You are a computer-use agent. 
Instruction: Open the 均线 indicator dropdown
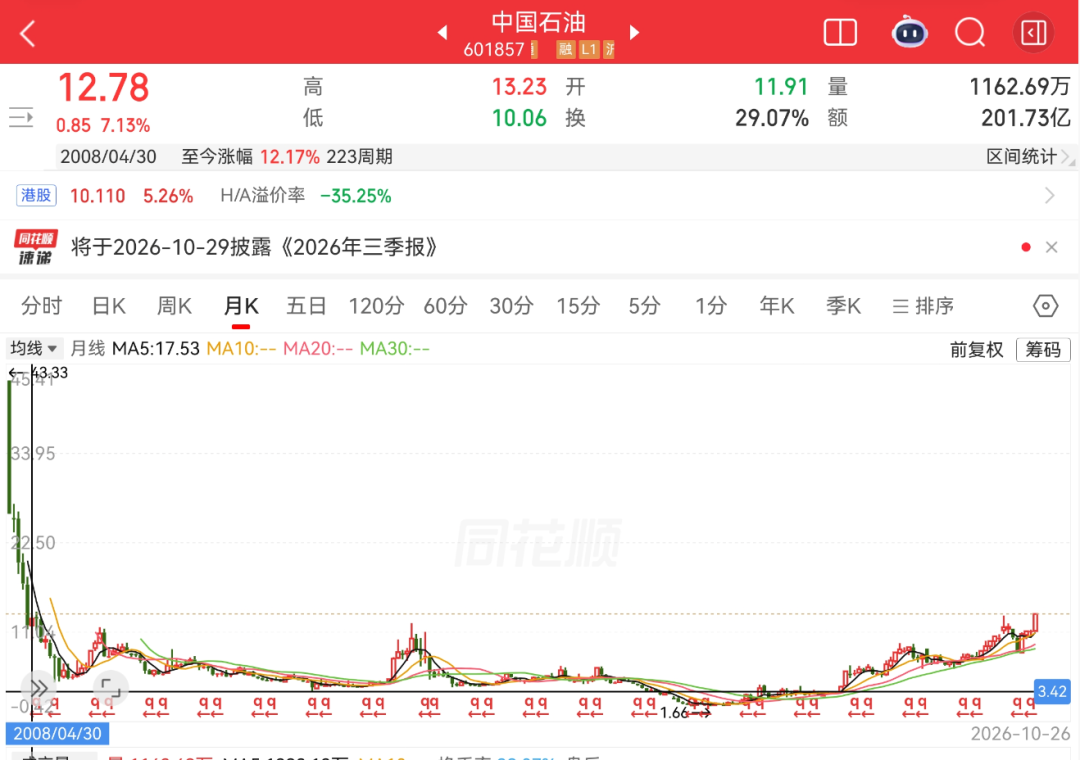(34, 349)
